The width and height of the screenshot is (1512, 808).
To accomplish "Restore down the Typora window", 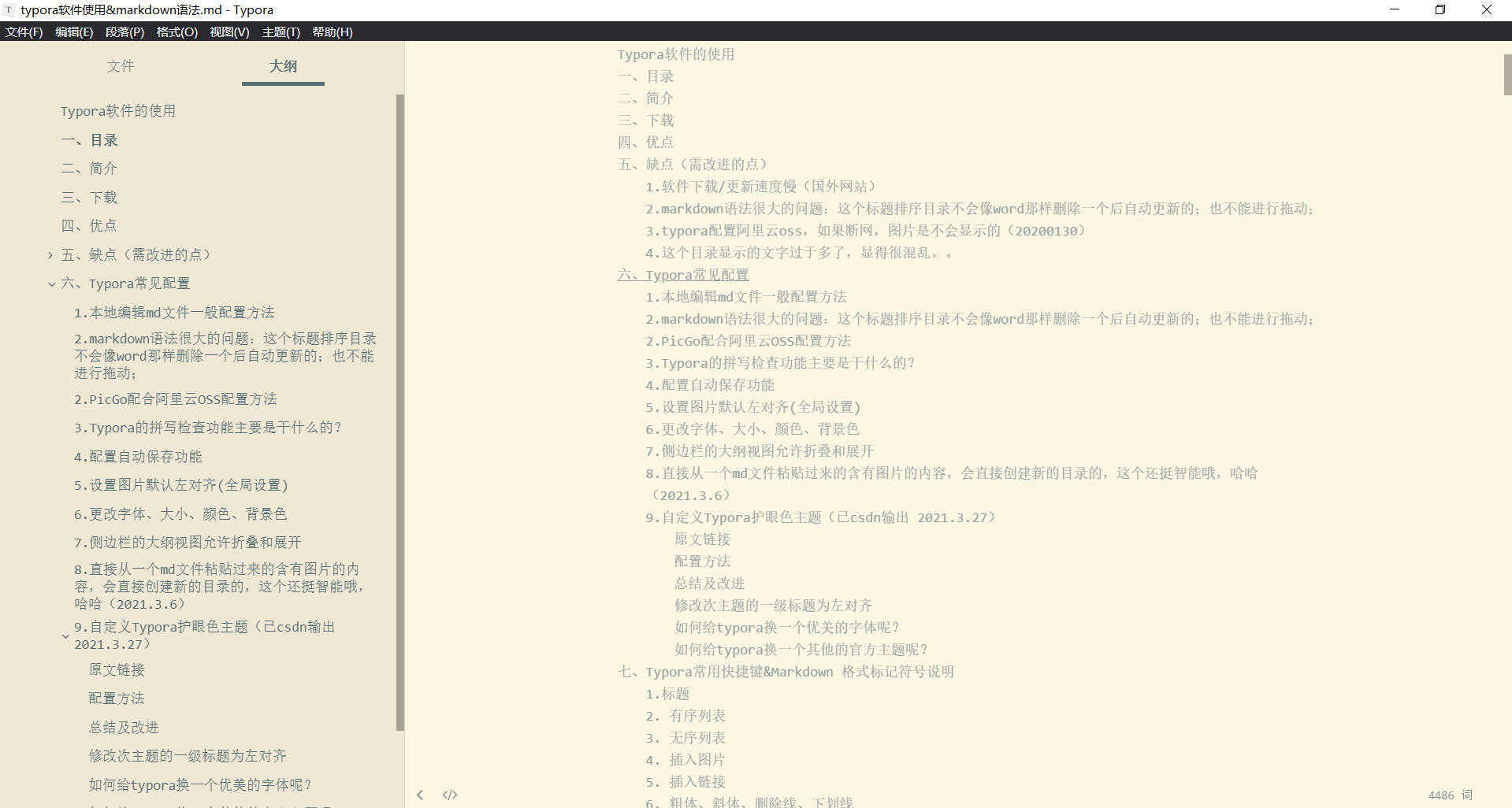I will tap(1440, 9).
